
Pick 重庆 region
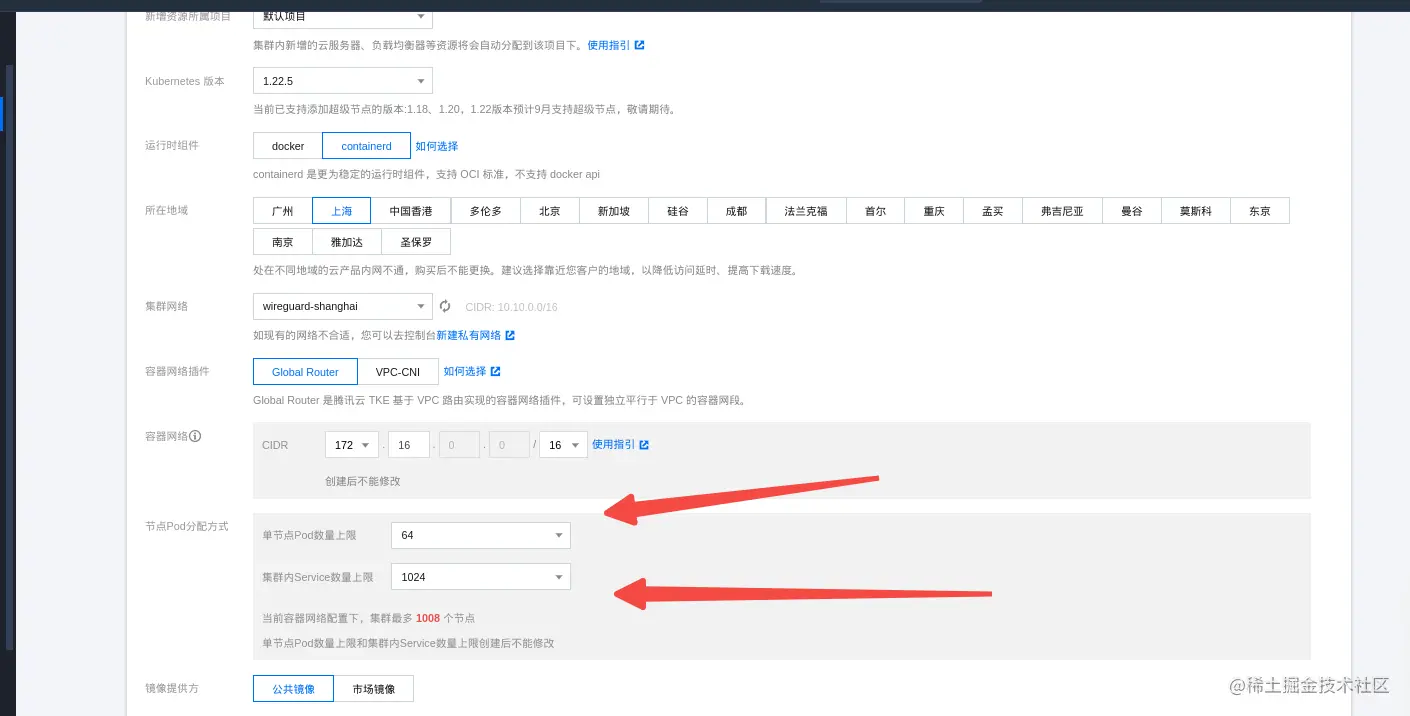[934, 211]
